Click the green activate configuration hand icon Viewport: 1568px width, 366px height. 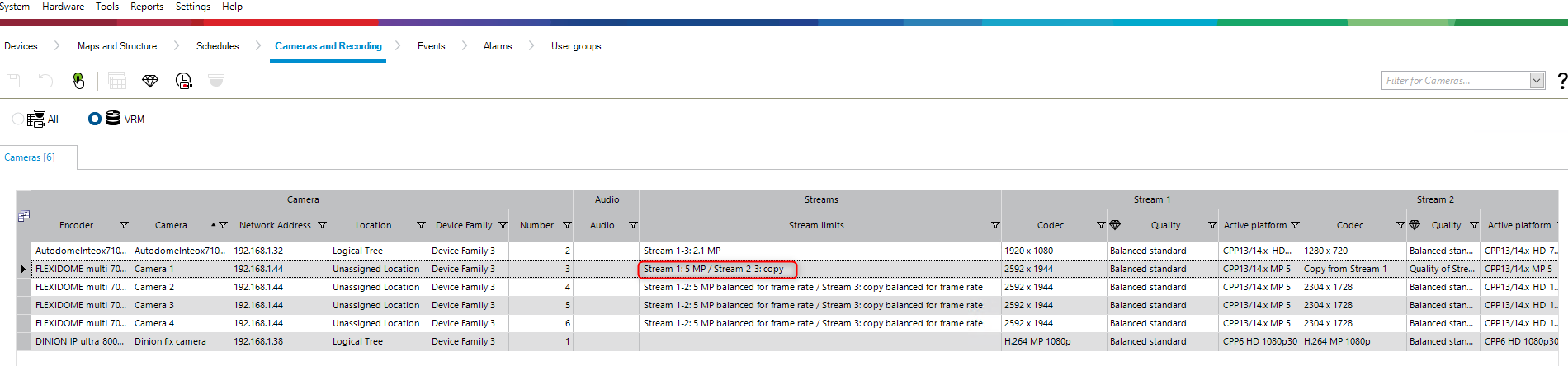78,81
